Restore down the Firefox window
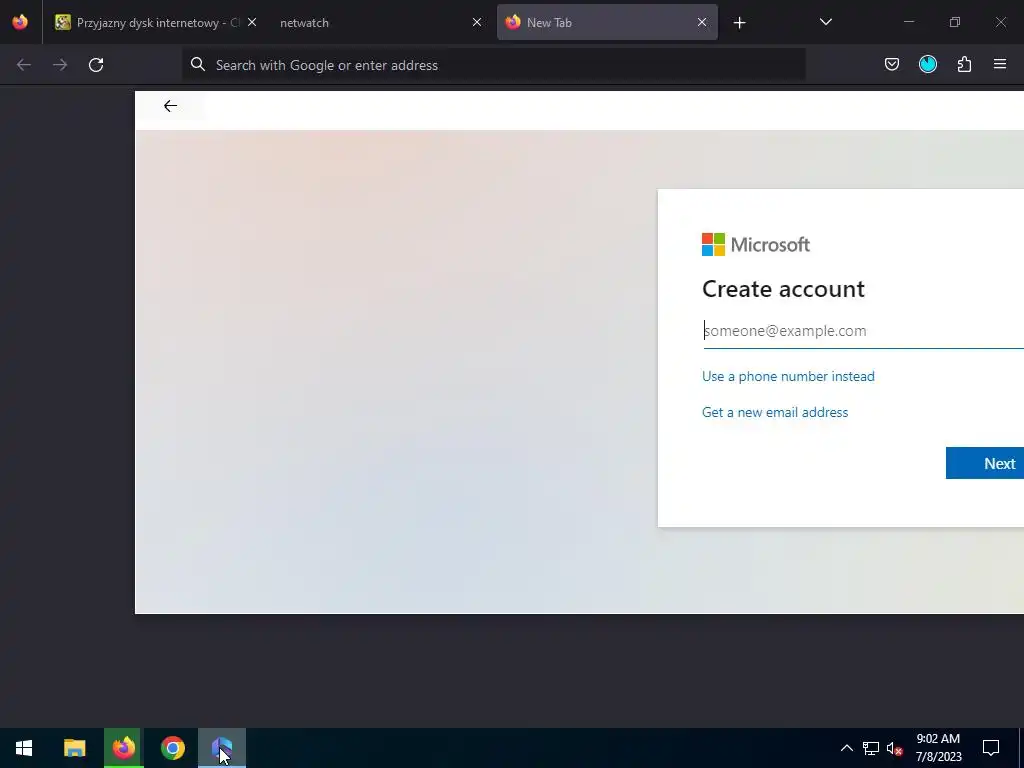 (x=955, y=22)
